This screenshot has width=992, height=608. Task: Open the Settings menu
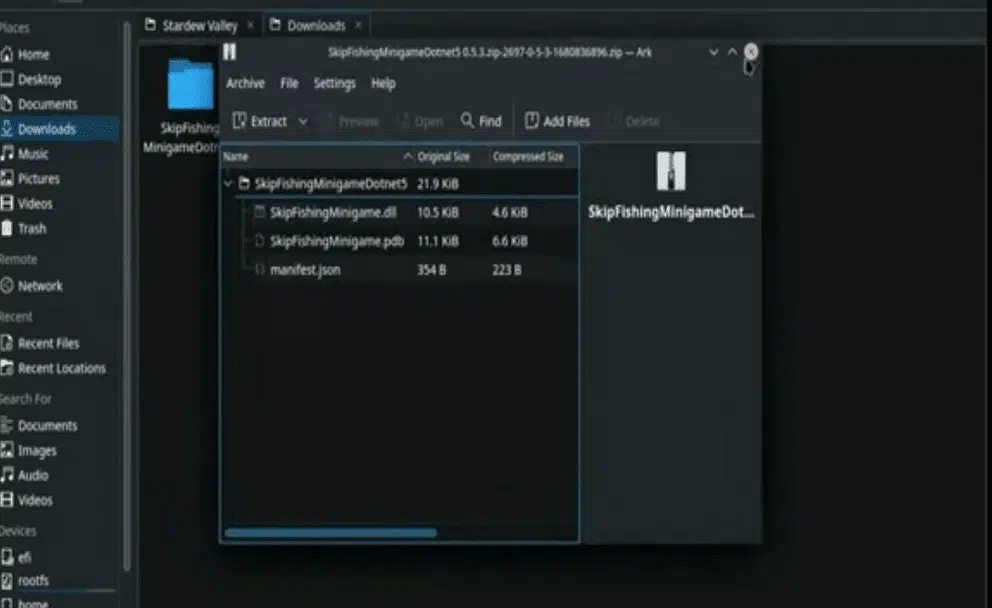335,83
